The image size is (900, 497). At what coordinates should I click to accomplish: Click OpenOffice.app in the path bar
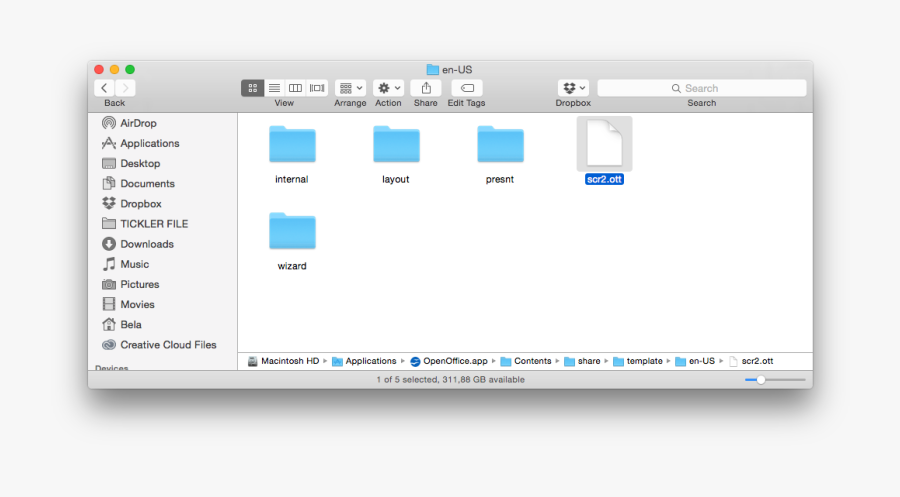tap(449, 361)
